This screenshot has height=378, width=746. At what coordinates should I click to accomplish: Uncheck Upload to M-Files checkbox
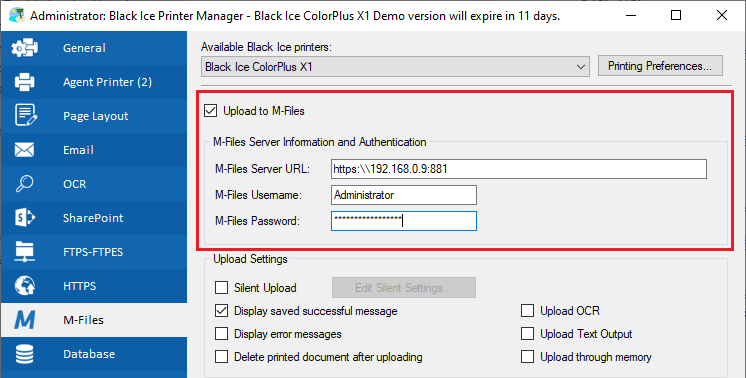(x=210, y=111)
